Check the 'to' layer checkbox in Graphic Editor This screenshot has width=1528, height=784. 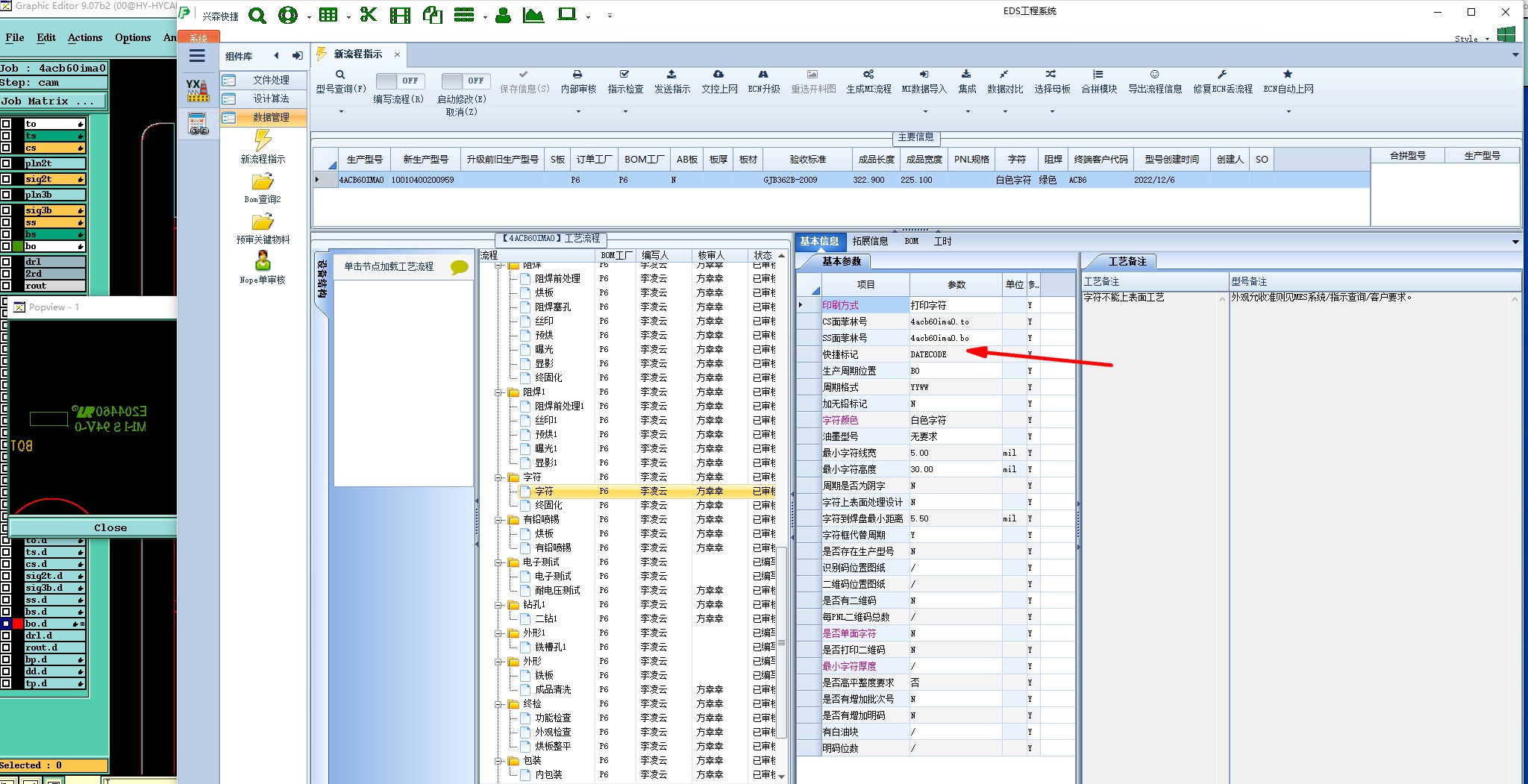(6, 124)
